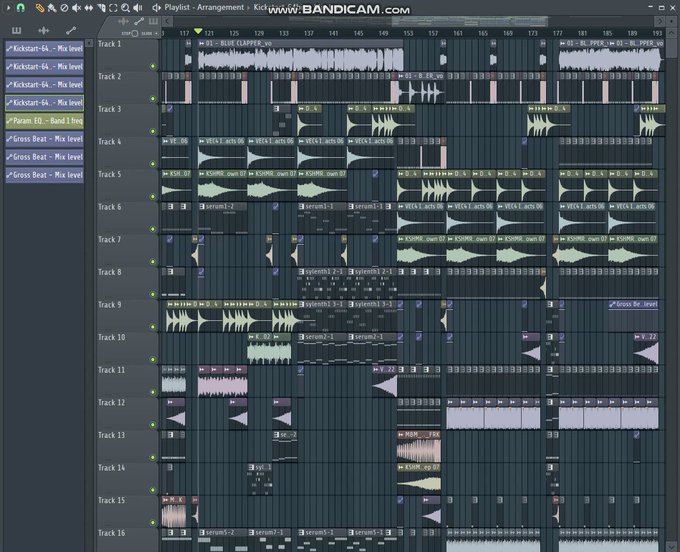Screen dimensions: 680x552
Task: Mute Track 9 with its green light
Action: coord(153,327)
